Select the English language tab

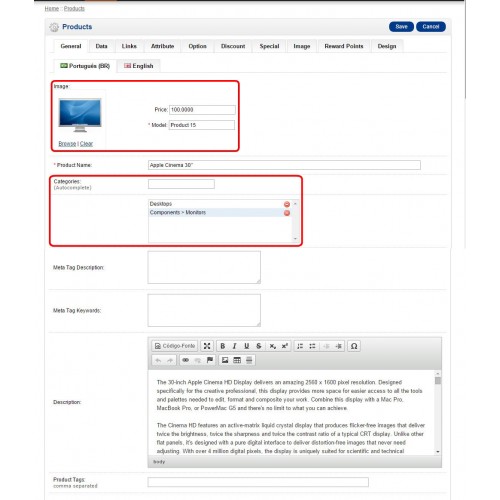coord(139,66)
